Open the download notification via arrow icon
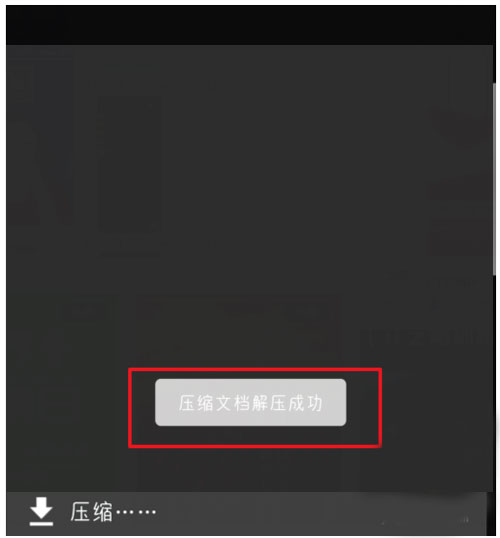Screen dimensions: 500x538 41,511
